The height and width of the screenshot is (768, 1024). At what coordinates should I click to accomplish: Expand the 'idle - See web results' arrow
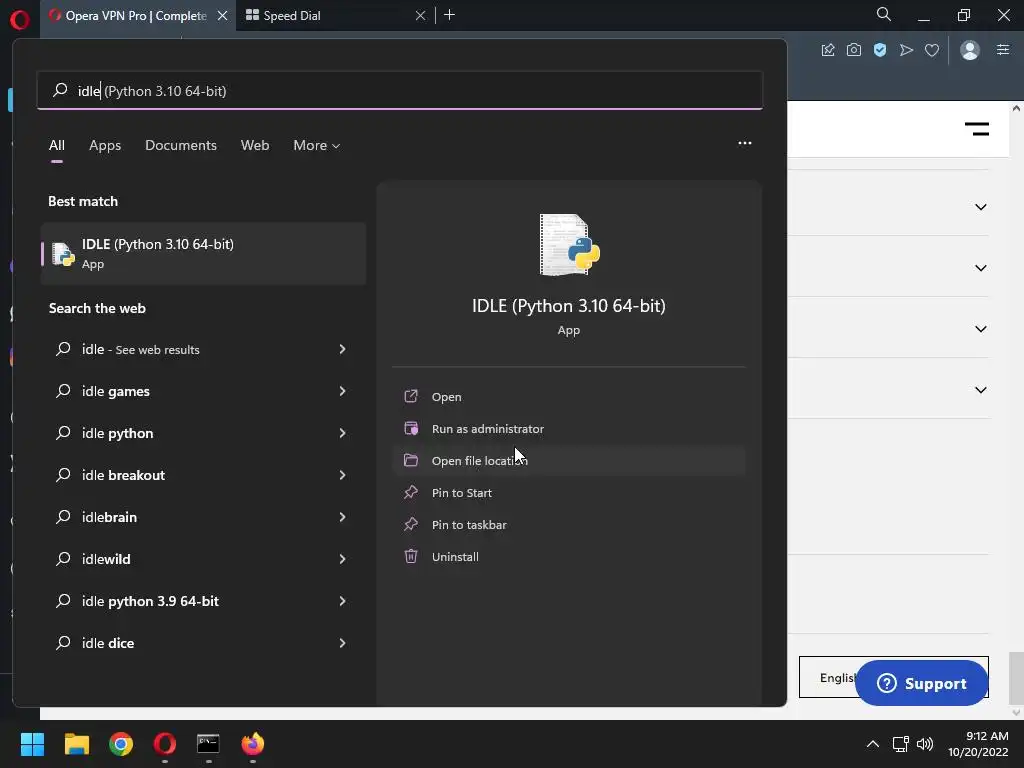(342, 349)
